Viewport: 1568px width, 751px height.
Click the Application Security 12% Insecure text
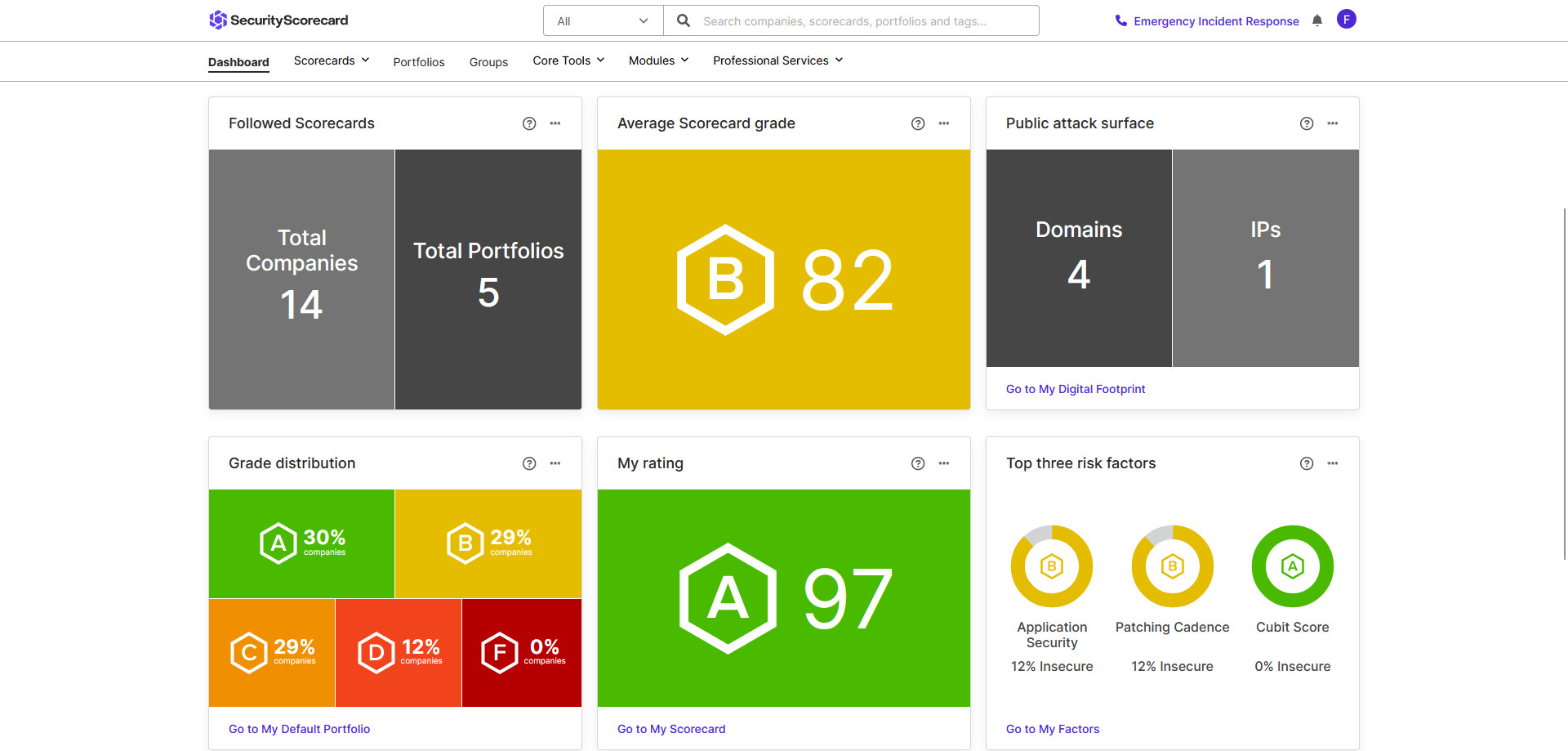1052,667
